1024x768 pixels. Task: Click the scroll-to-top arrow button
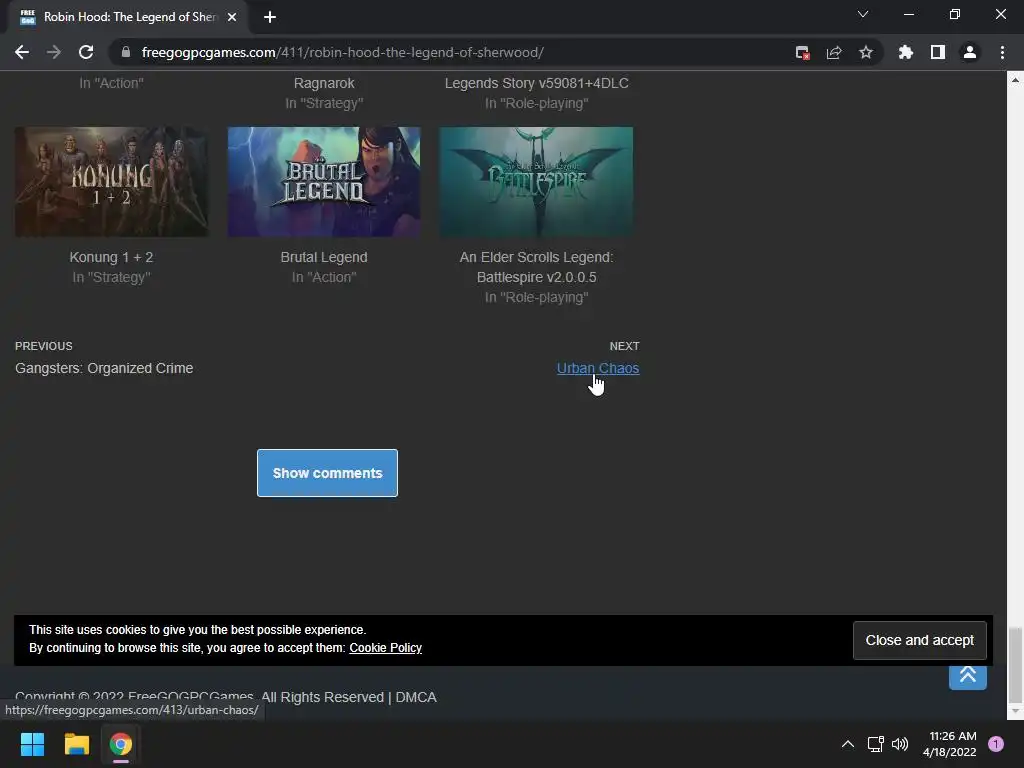[968, 677]
